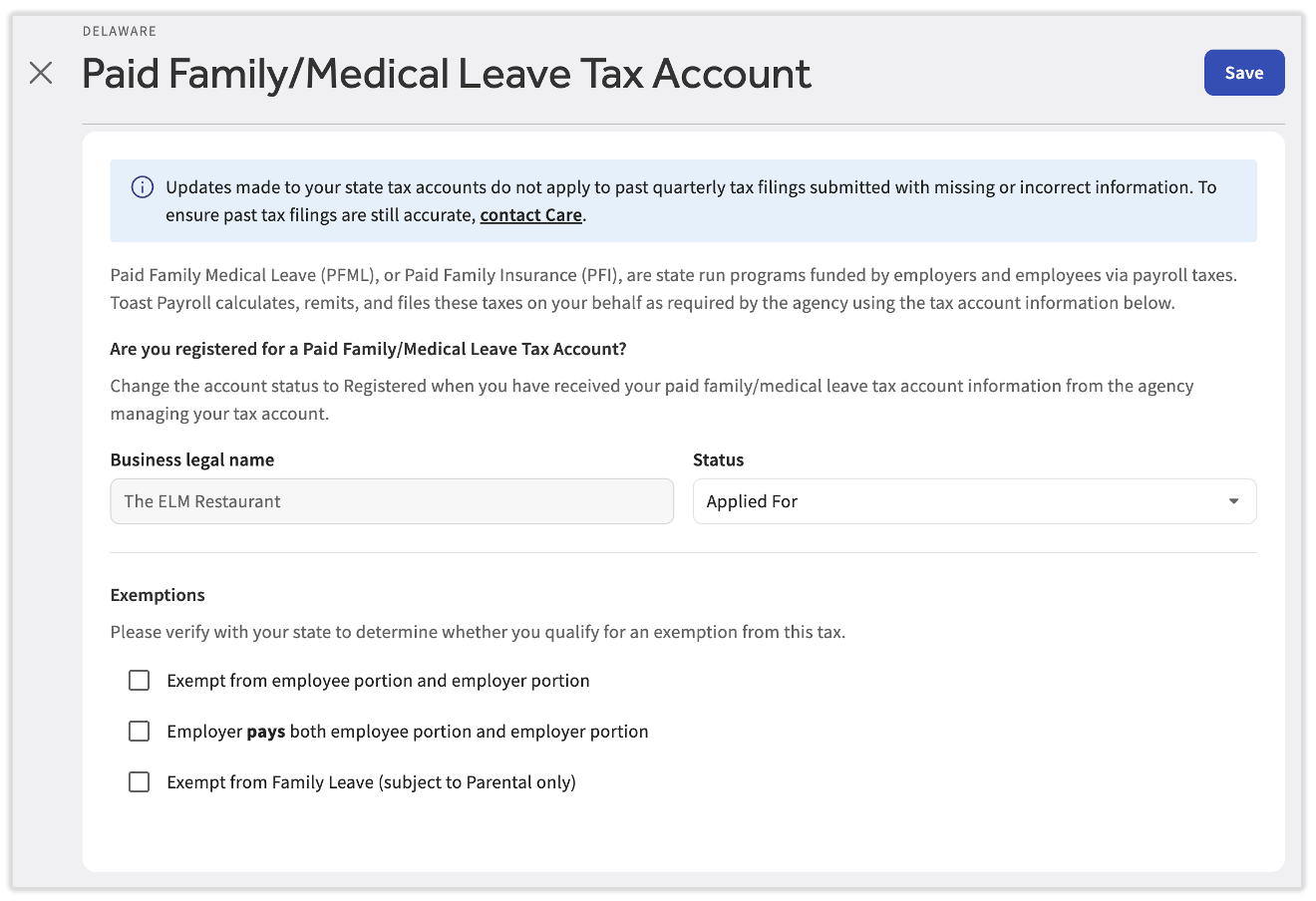Click the 'Exempt from Family Leave (subject to Parental only)' label text
The height and width of the screenshot is (901, 1316).
371,782
